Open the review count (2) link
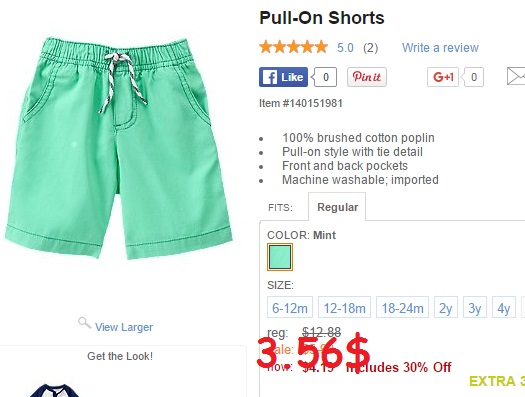The height and width of the screenshot is (397, 525). (371, 48)
